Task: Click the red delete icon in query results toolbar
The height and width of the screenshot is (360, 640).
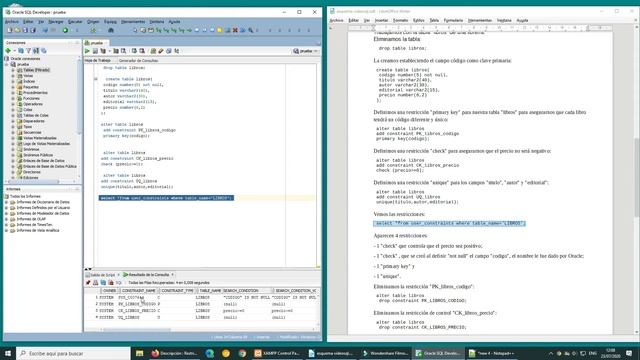Action: (111, 282)
